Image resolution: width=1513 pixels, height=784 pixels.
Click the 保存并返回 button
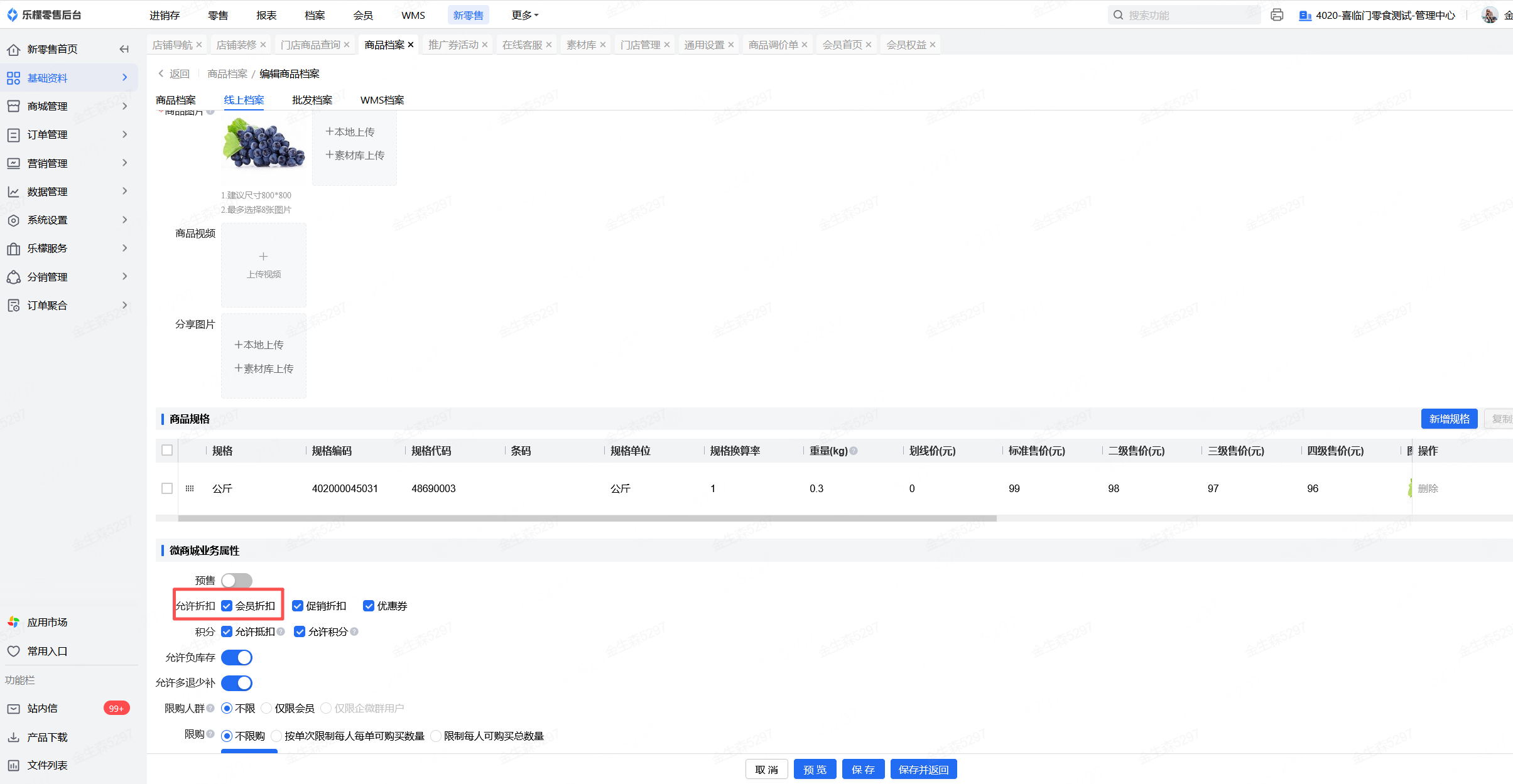[x=923, y=770]
